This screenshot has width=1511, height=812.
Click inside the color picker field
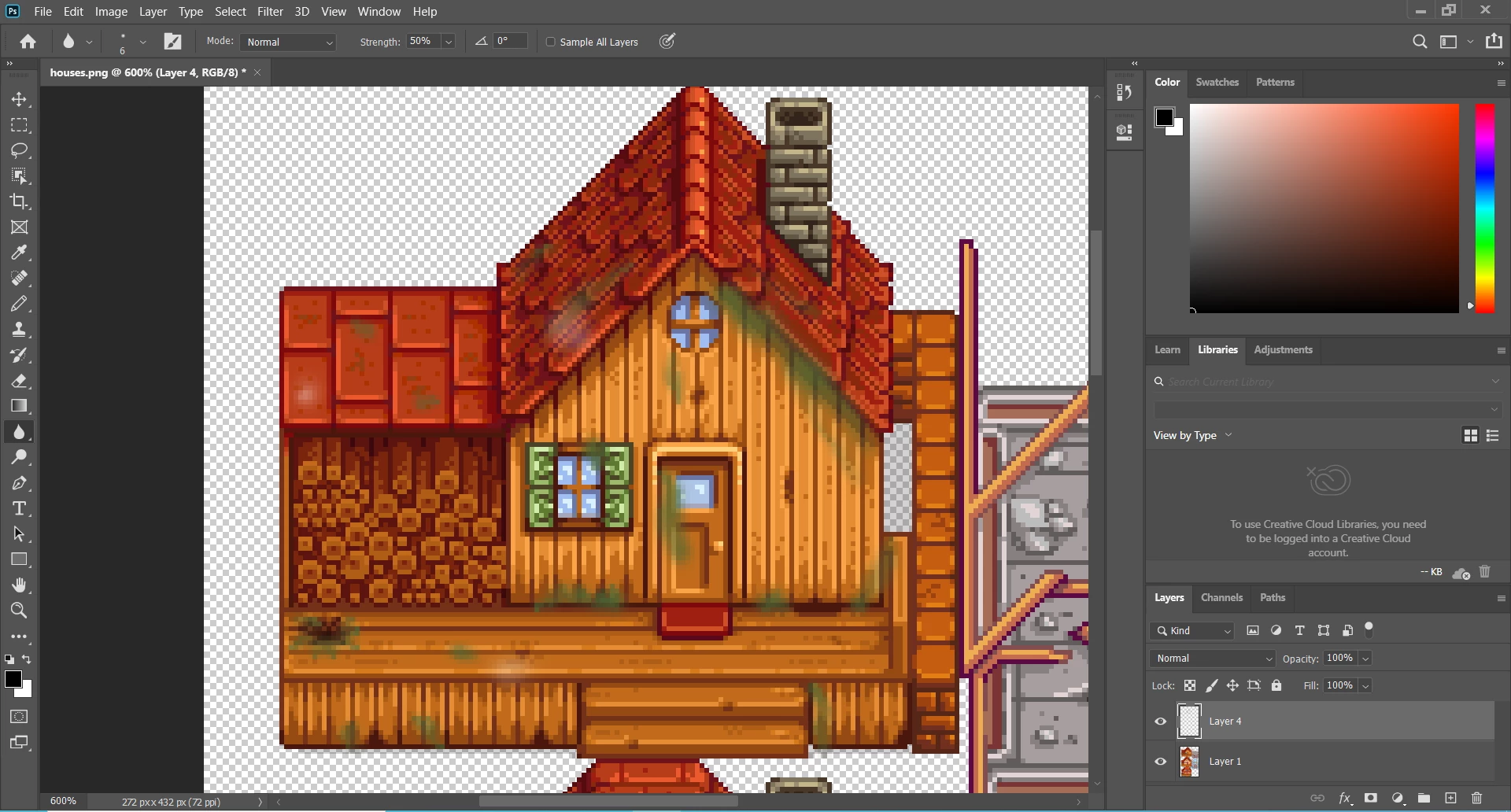click(1324, 209)
